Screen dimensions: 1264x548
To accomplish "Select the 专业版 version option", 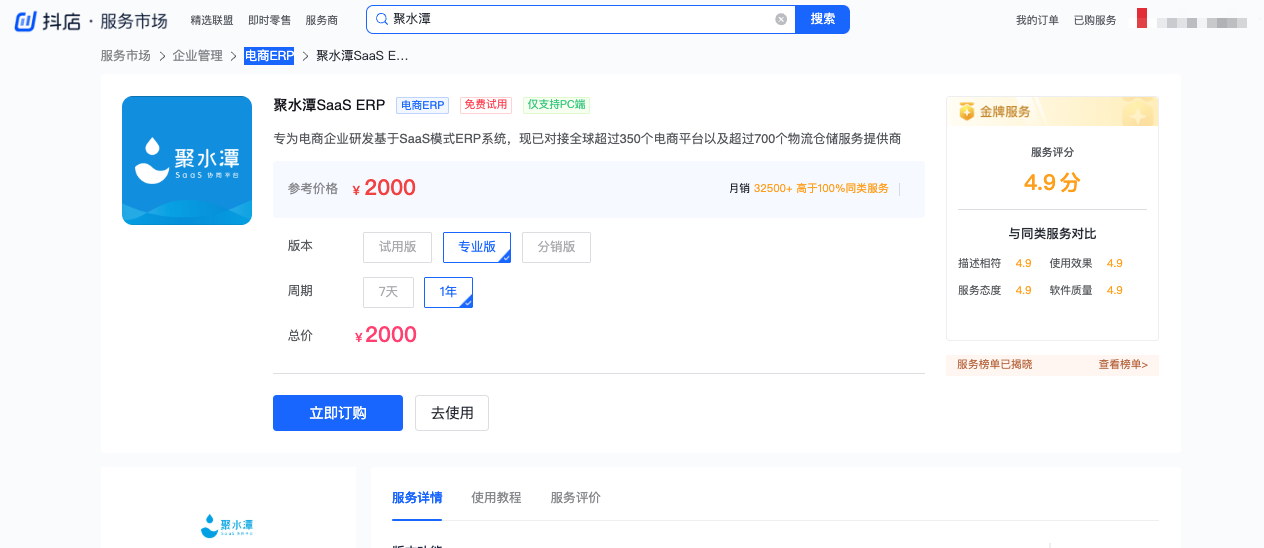I will [477, 247].
